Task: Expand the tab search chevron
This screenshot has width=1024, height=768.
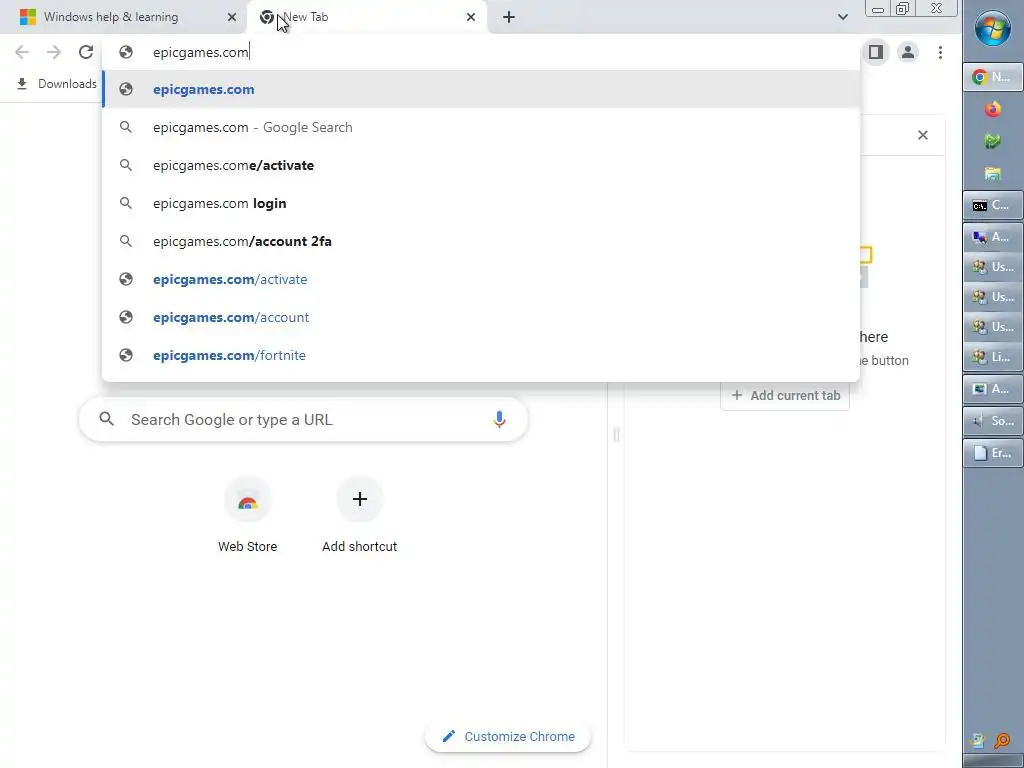Action: 842,17
